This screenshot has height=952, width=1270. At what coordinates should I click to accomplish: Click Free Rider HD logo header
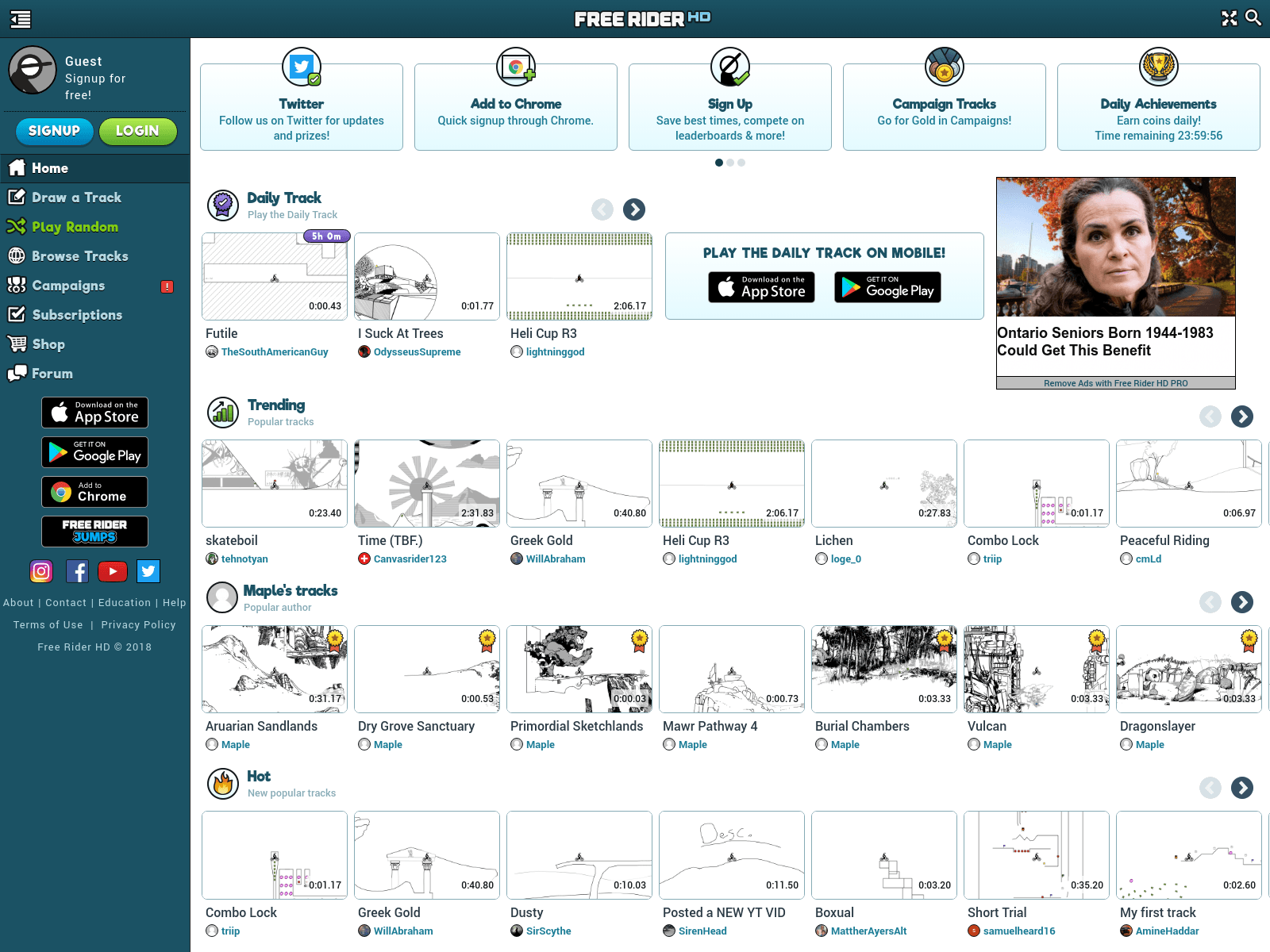click(x=643, y=18)
